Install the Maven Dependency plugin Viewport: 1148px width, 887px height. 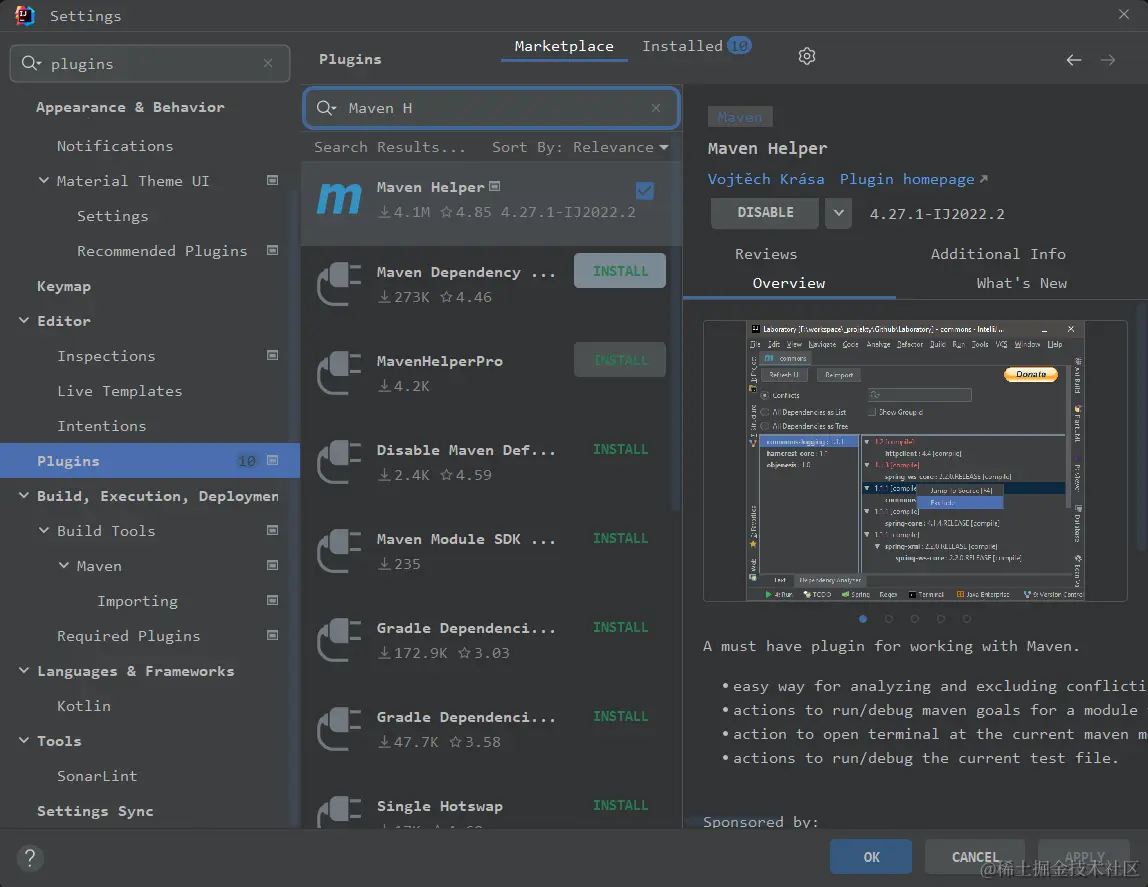[620, 271]
